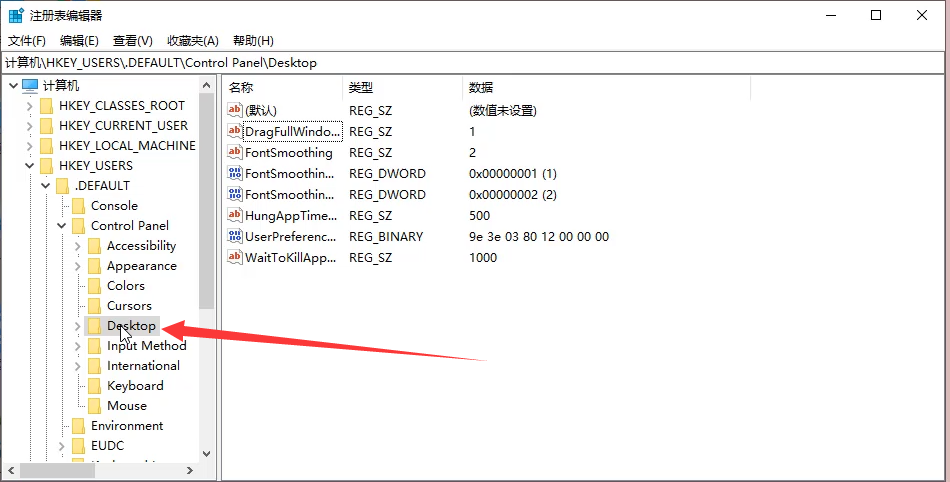The height and width of the screenshot is (482, 950).
Task: Click the data cell 9e 3e 03 80 12 00 00 00
Action: click(x=539, y=237)
